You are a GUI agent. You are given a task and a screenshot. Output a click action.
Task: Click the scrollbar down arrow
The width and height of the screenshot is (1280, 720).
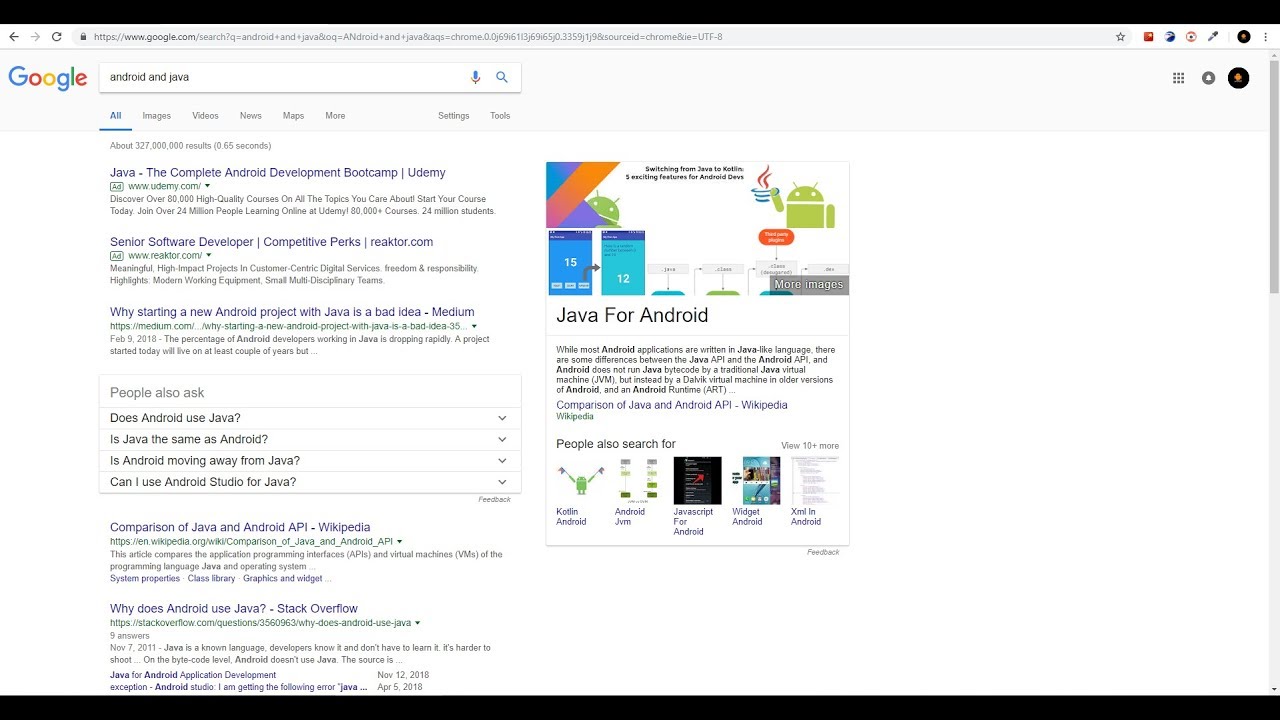tap(1274, 689)
